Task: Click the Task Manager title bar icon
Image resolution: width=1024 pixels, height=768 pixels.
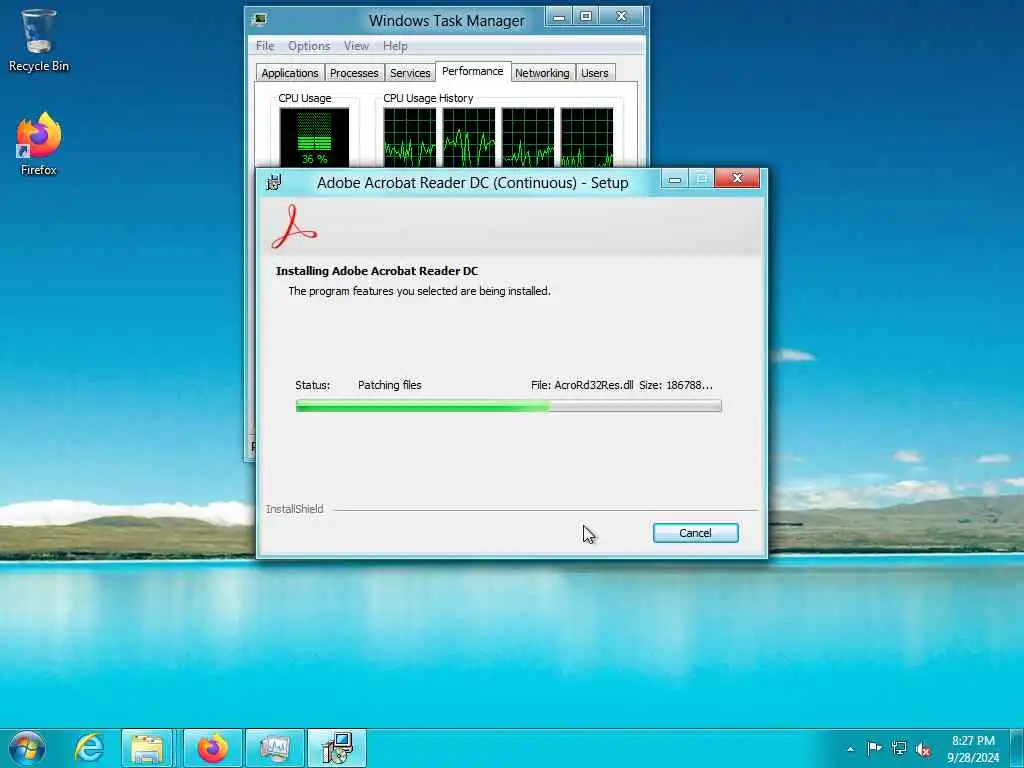Action: click(259, 20)
